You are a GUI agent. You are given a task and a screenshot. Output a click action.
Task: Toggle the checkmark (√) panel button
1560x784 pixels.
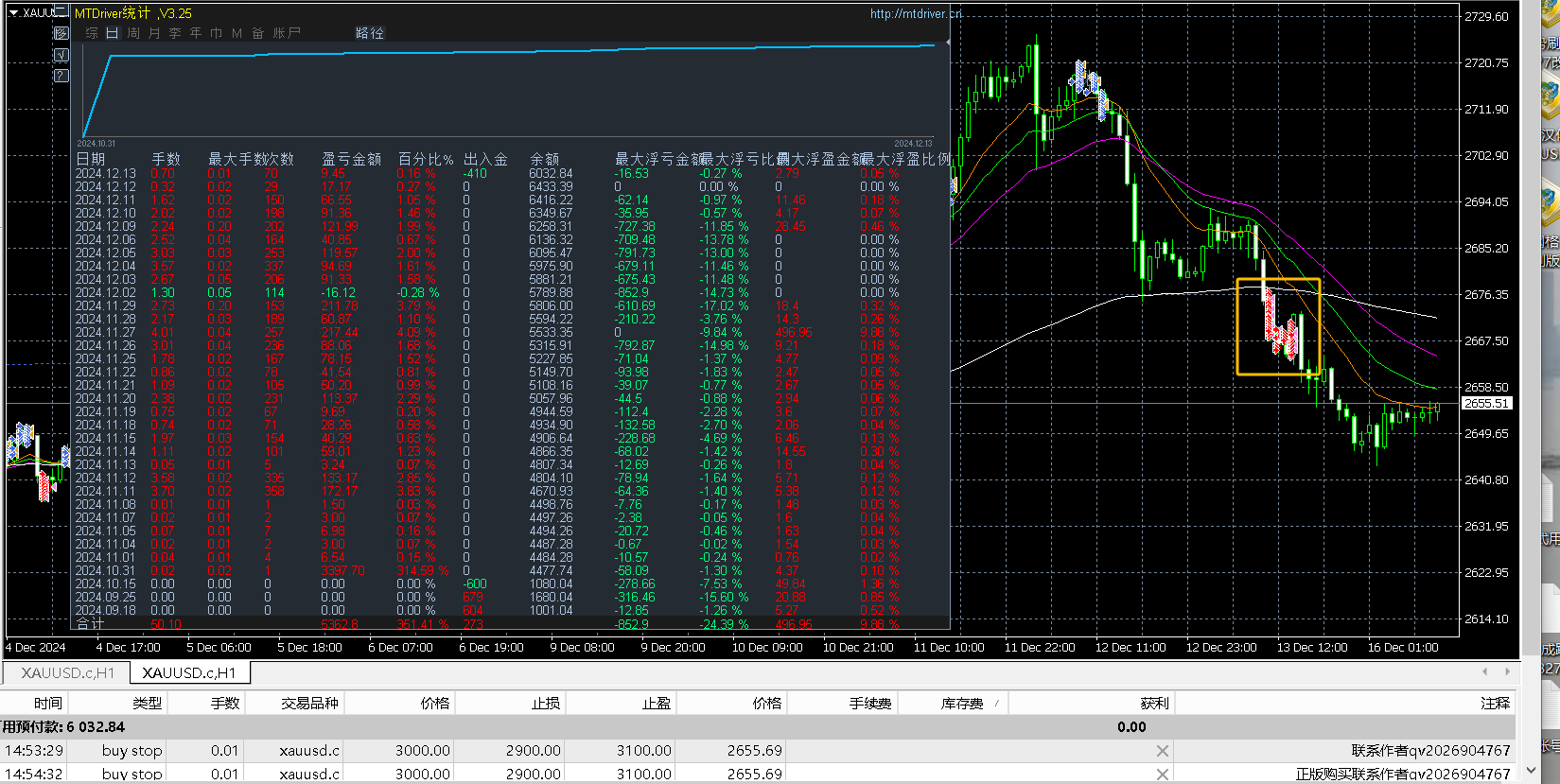pyautogui.click(x=61, y=54)
